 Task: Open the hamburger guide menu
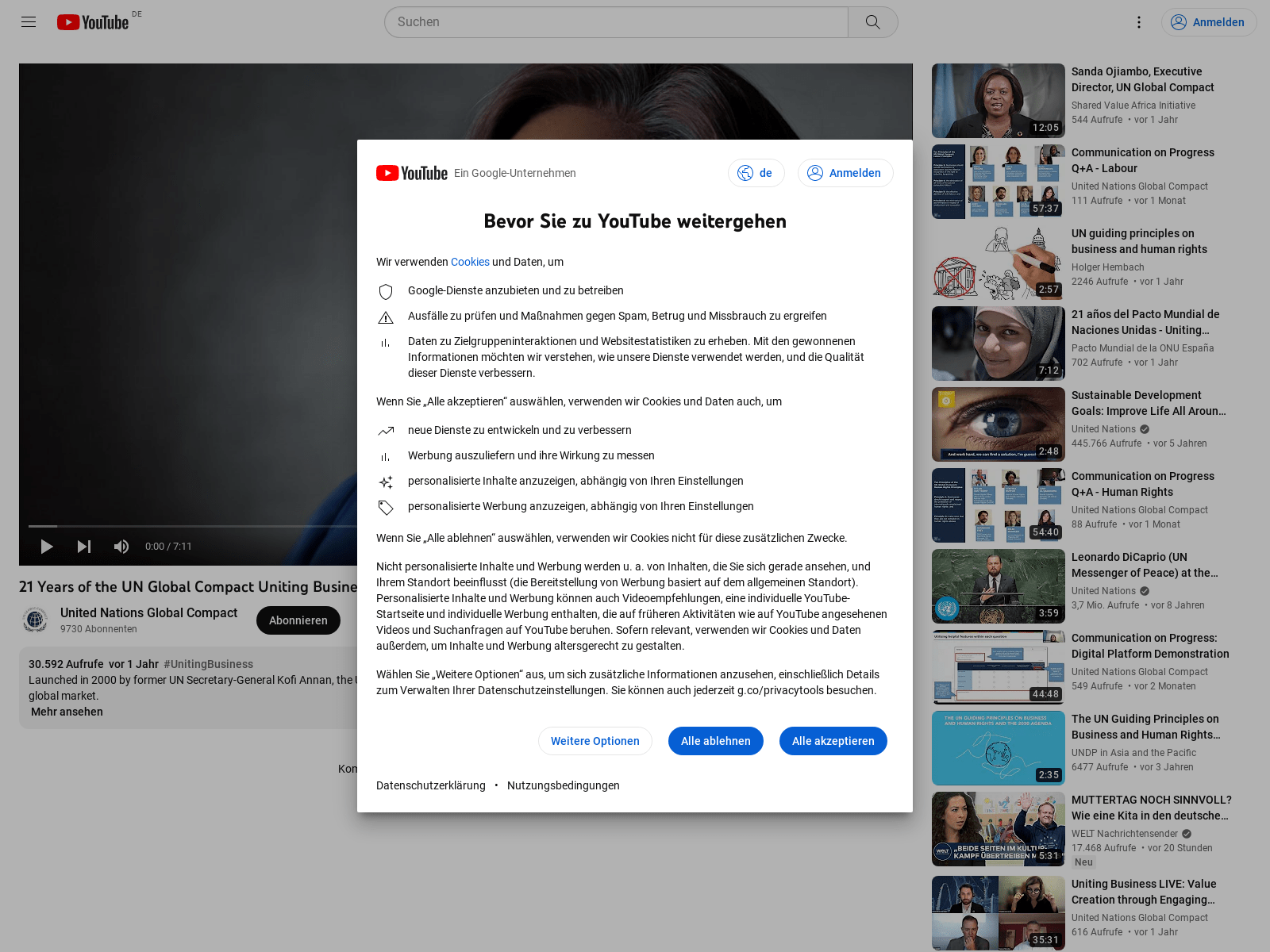[29, 22]
